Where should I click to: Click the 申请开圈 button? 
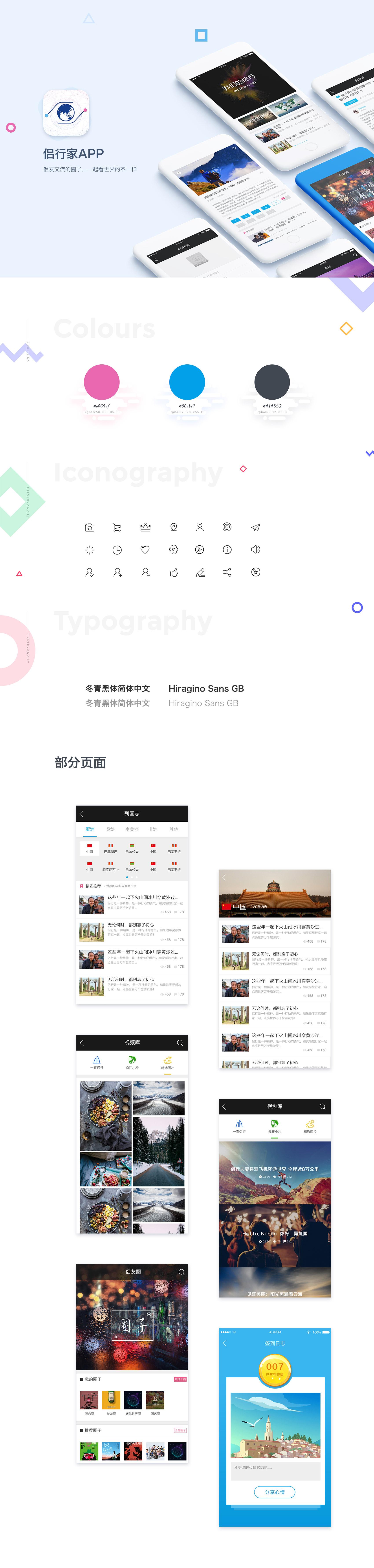[x=180, y=1379]
